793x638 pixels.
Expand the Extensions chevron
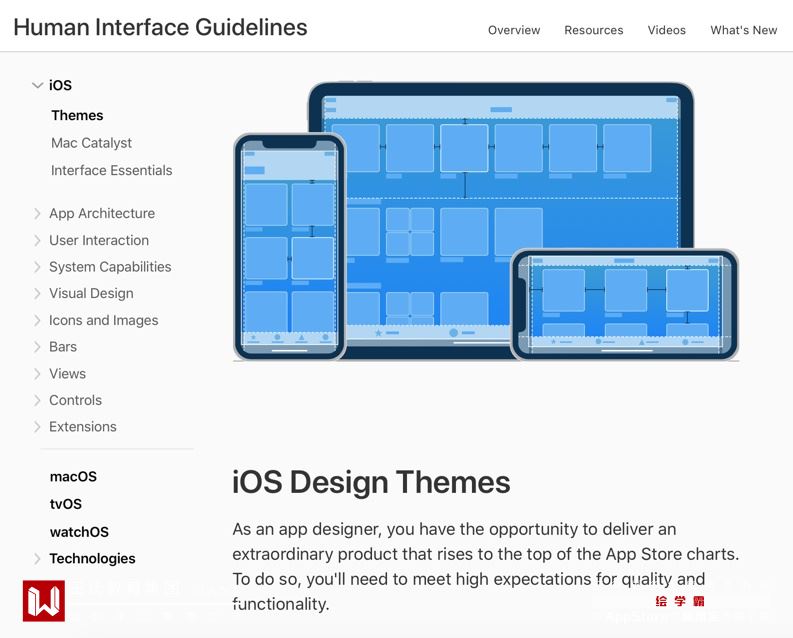point(37,427)
